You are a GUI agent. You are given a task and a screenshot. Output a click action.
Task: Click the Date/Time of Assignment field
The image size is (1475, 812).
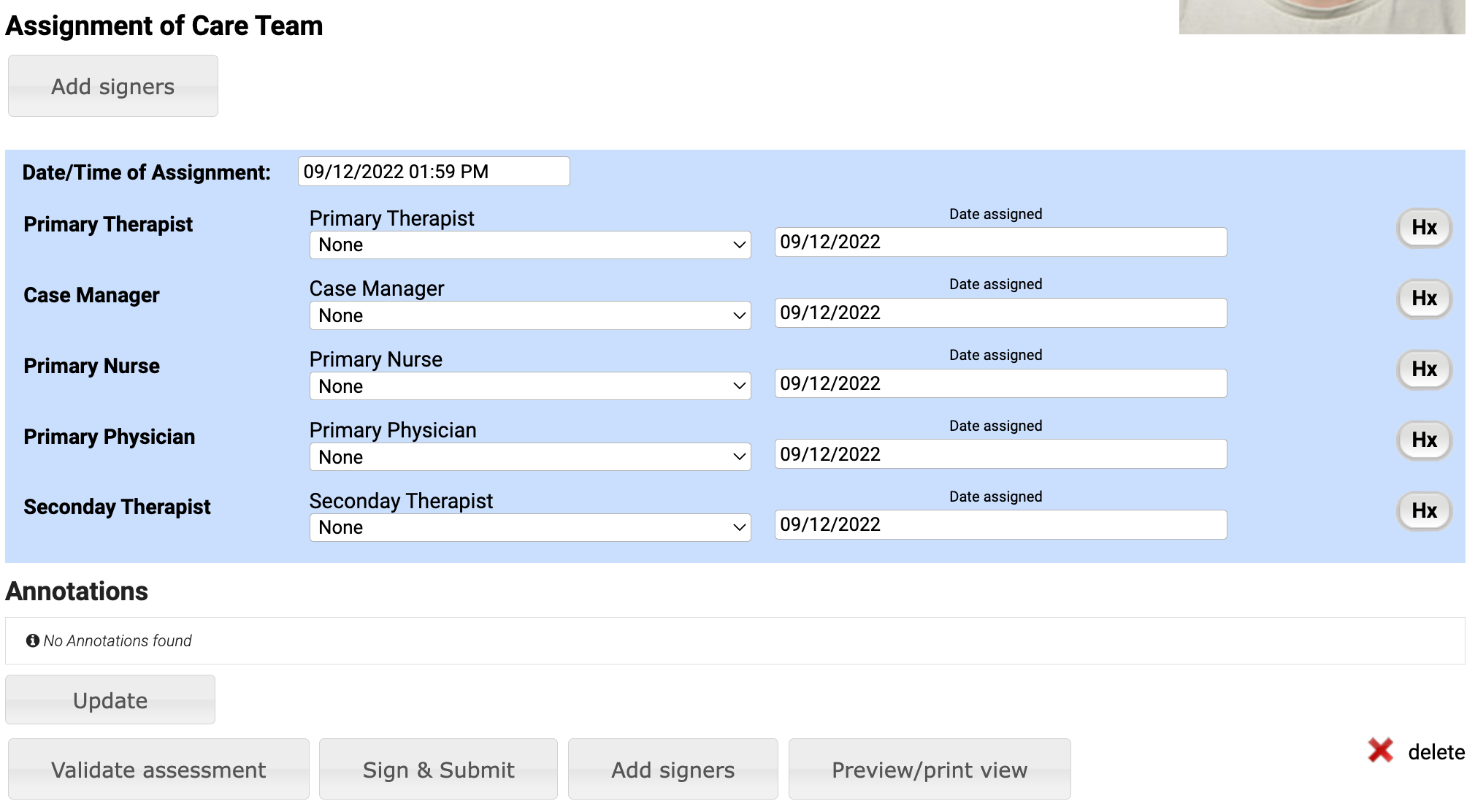coord(433,172)
